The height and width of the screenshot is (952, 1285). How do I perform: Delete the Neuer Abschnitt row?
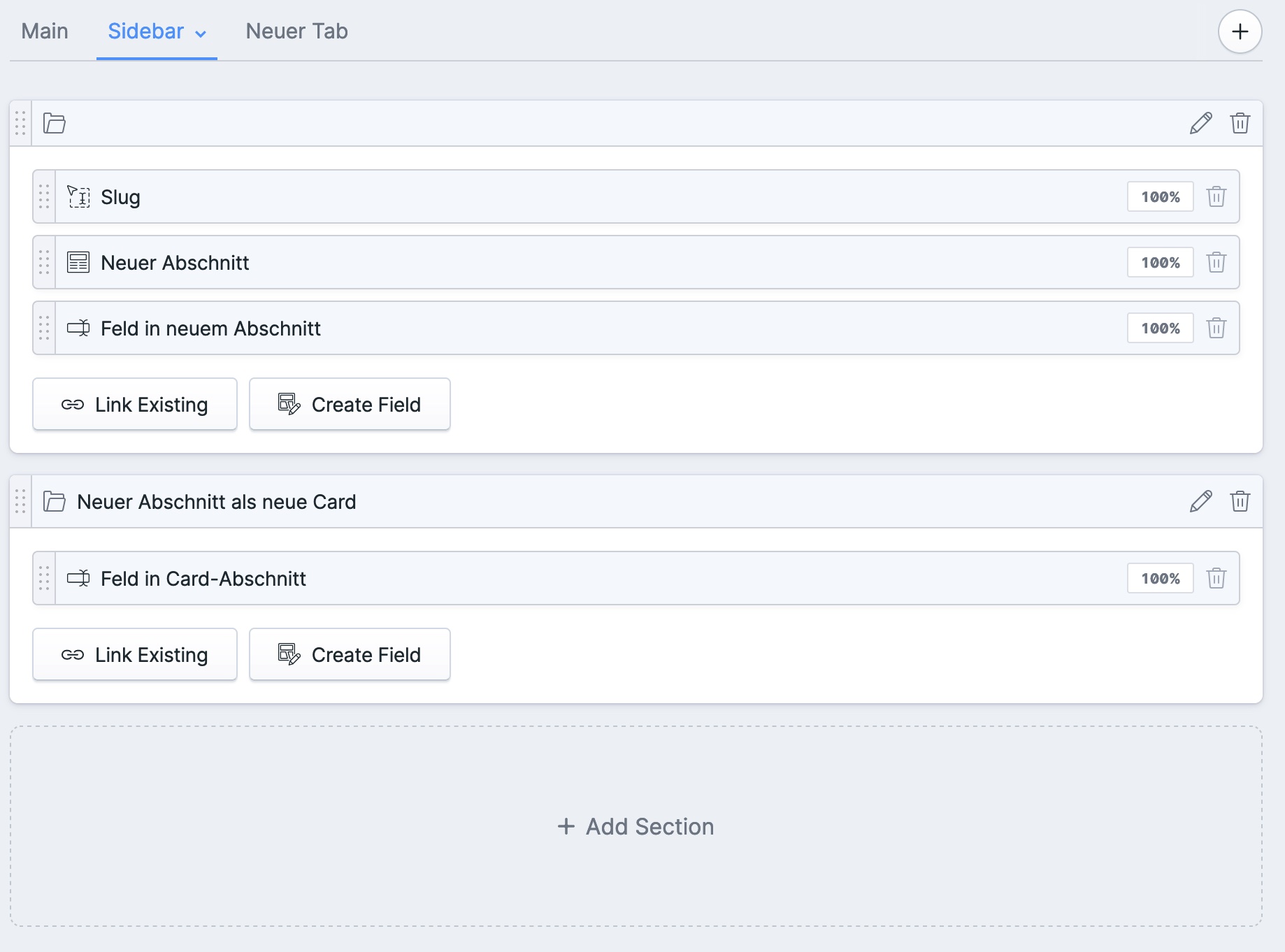[x=1216, y=262]
